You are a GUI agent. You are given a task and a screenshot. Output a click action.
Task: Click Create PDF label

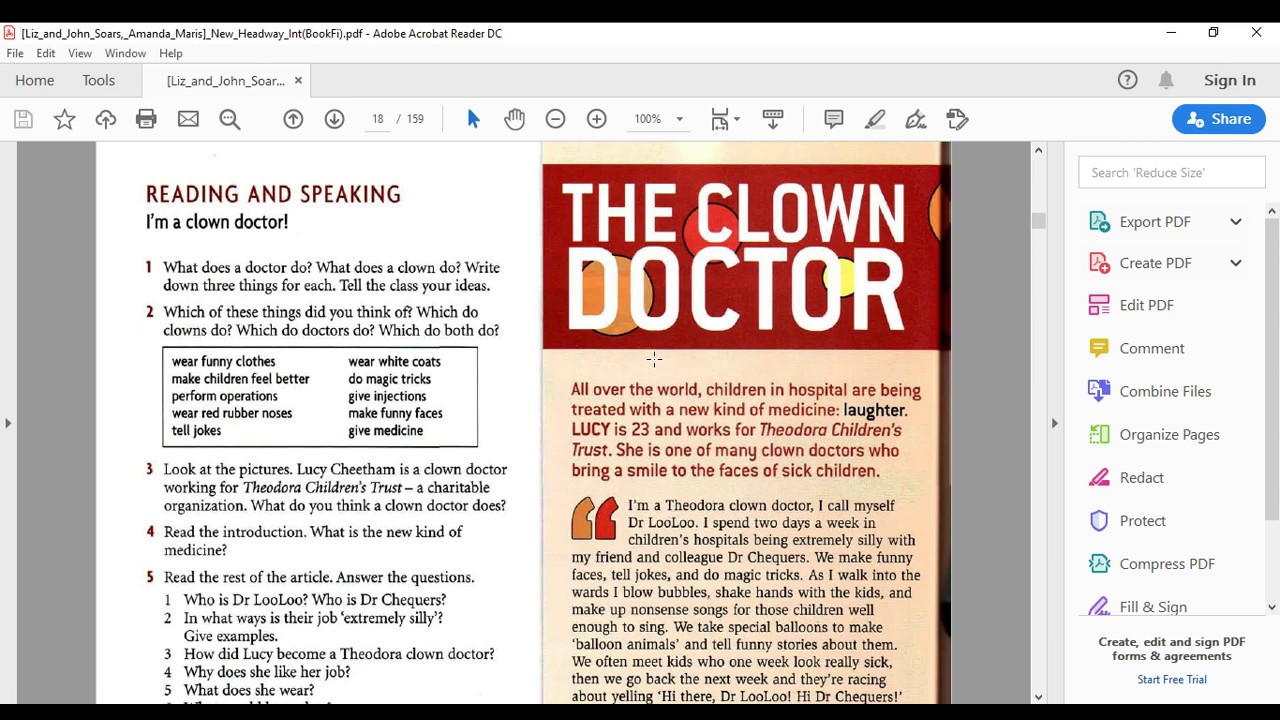click(1156, 263)
